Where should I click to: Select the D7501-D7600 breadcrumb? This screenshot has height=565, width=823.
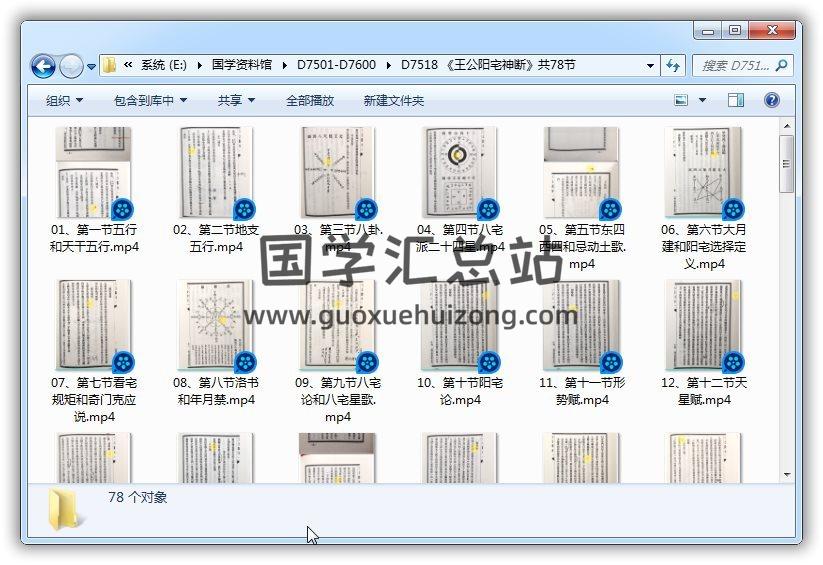(x=336, y=65)
